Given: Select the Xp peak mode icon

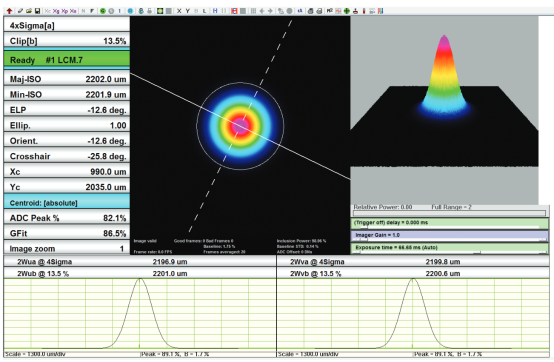Looking at the screenshot, I should pyautogui.click(x=65, y=11).
